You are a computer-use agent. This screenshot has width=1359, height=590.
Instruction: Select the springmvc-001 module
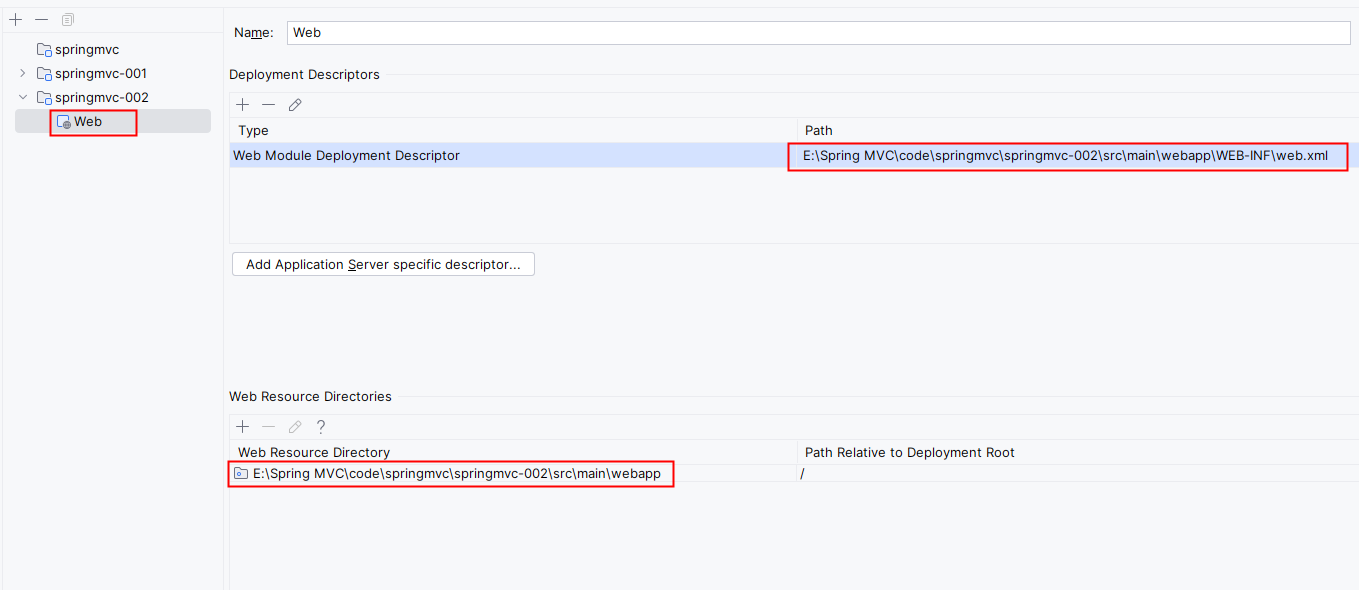(100, 73)
